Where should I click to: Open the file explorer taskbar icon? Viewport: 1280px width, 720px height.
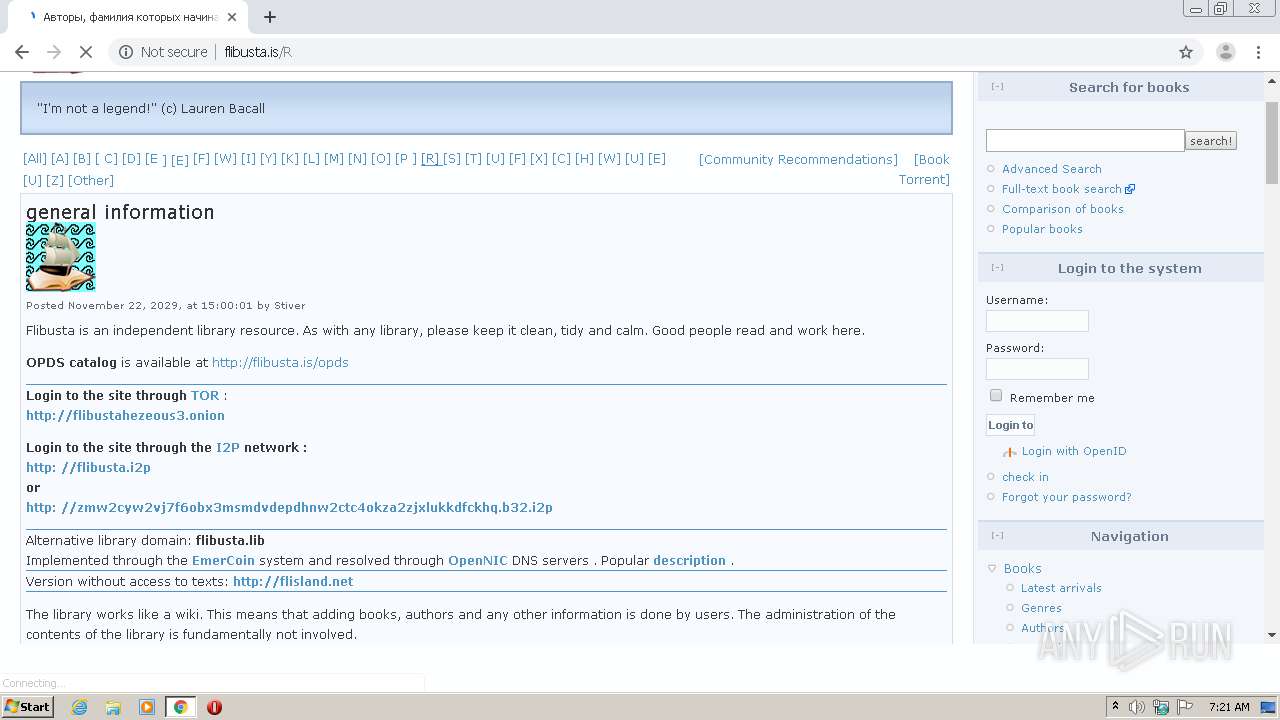point(113,707)
